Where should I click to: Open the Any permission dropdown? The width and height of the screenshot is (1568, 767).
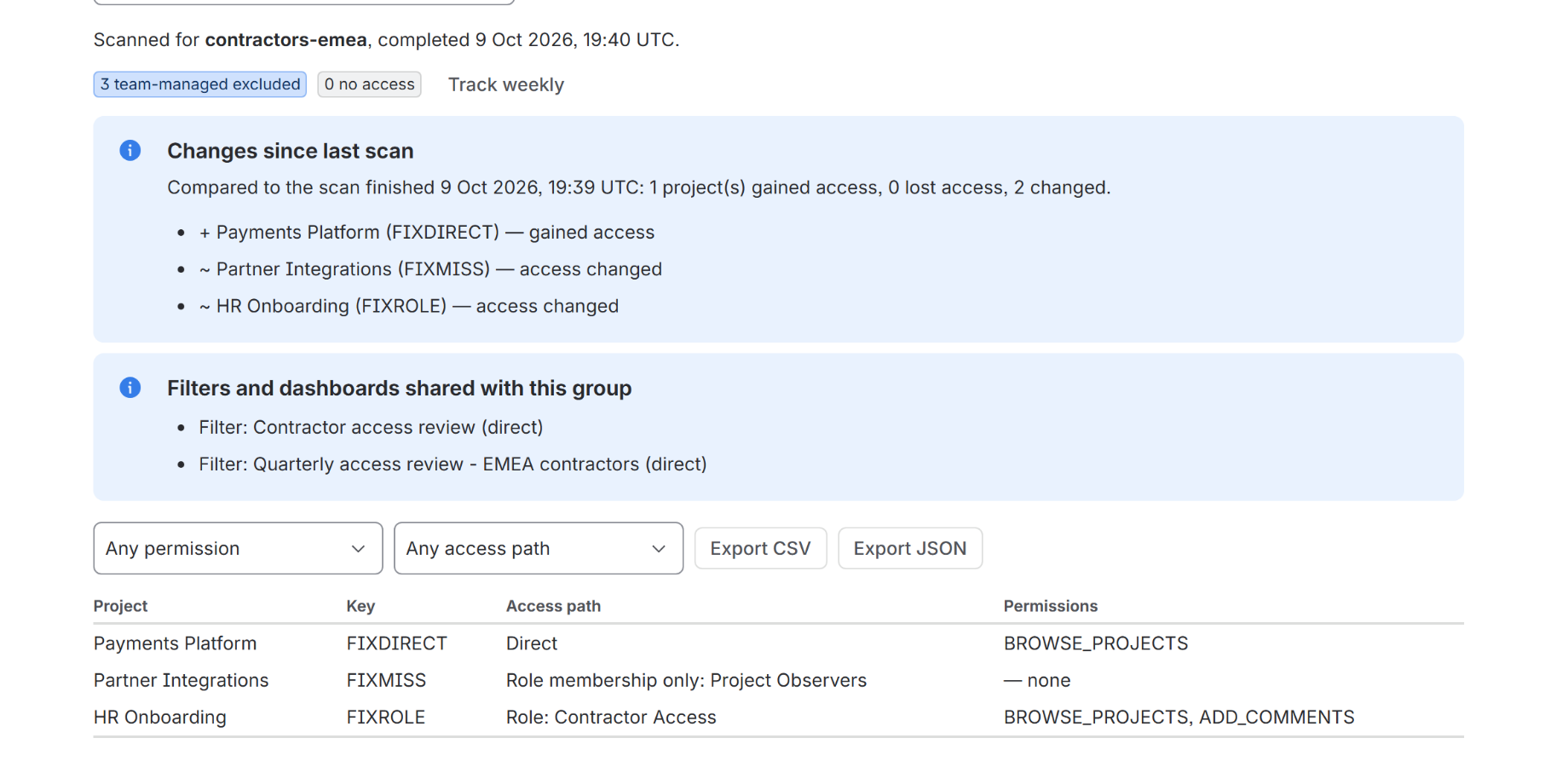pos(238,548)
